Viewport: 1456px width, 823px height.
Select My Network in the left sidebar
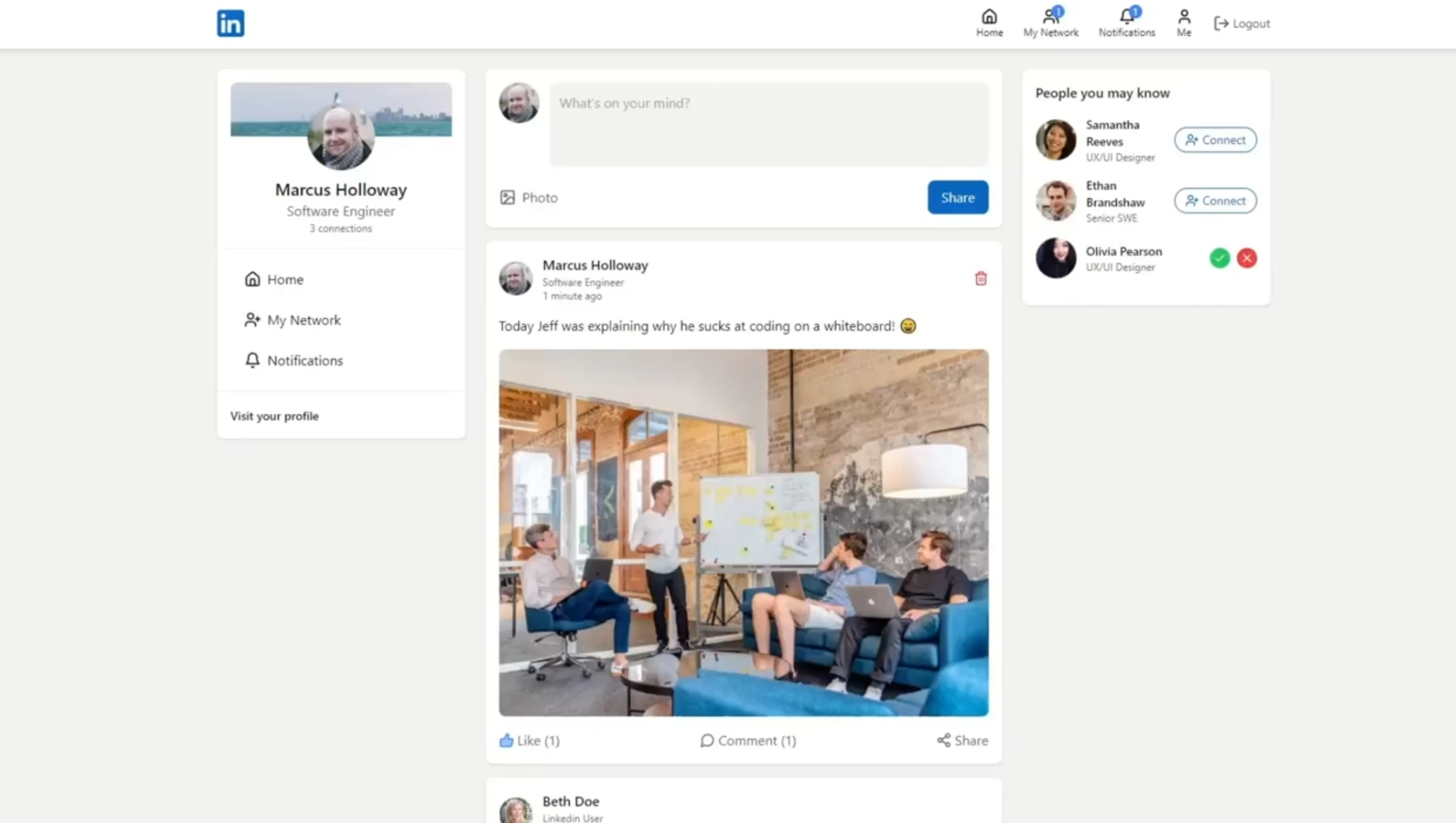point(303,320)
